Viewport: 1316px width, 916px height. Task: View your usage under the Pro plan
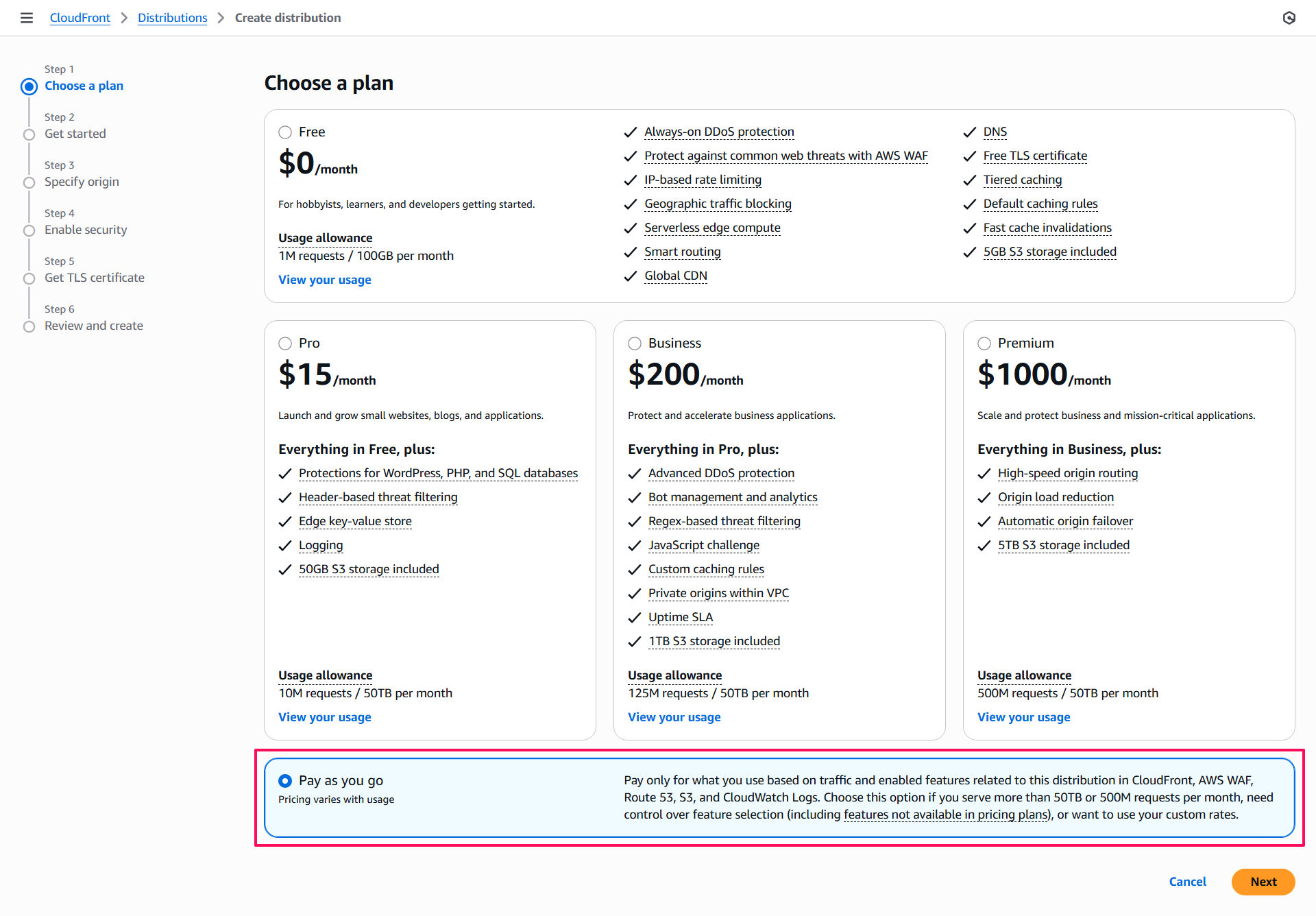coord(324,717)
